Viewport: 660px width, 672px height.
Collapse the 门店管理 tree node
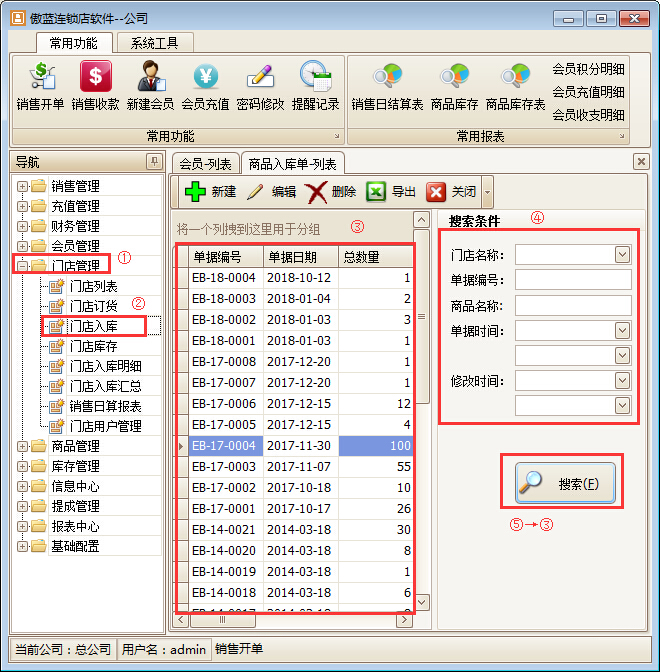[x=22, y=266]
